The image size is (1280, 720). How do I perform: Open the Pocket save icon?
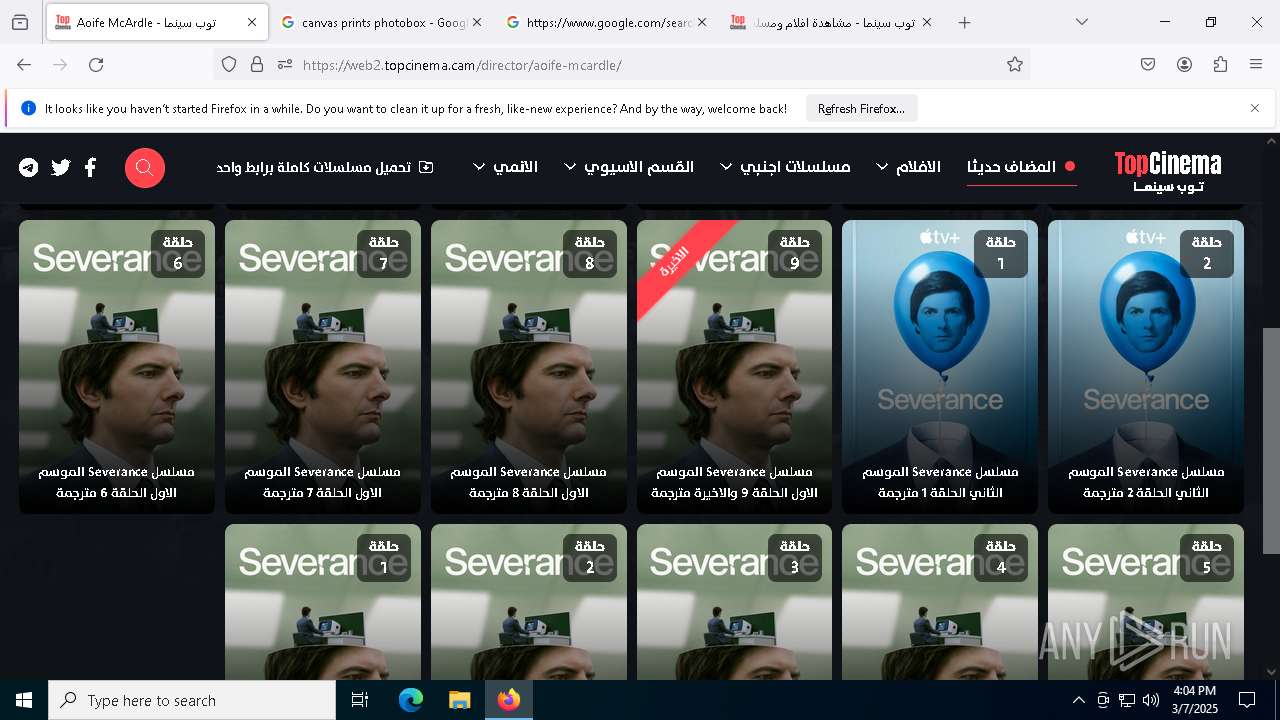(x=1148, y=65)
